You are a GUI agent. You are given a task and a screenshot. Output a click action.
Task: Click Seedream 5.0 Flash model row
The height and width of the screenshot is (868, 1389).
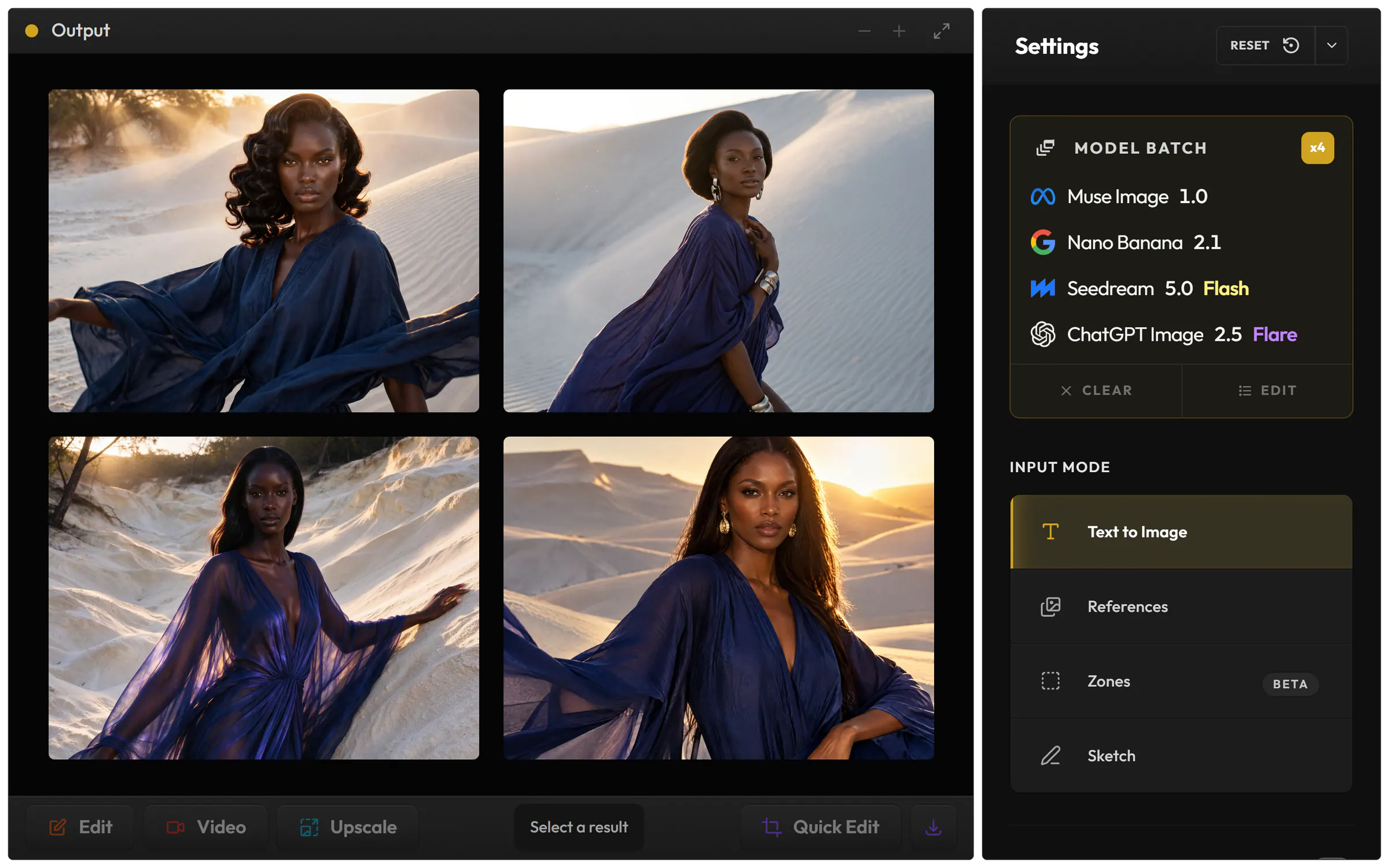pyautogui.click(x=1181, y=288)
